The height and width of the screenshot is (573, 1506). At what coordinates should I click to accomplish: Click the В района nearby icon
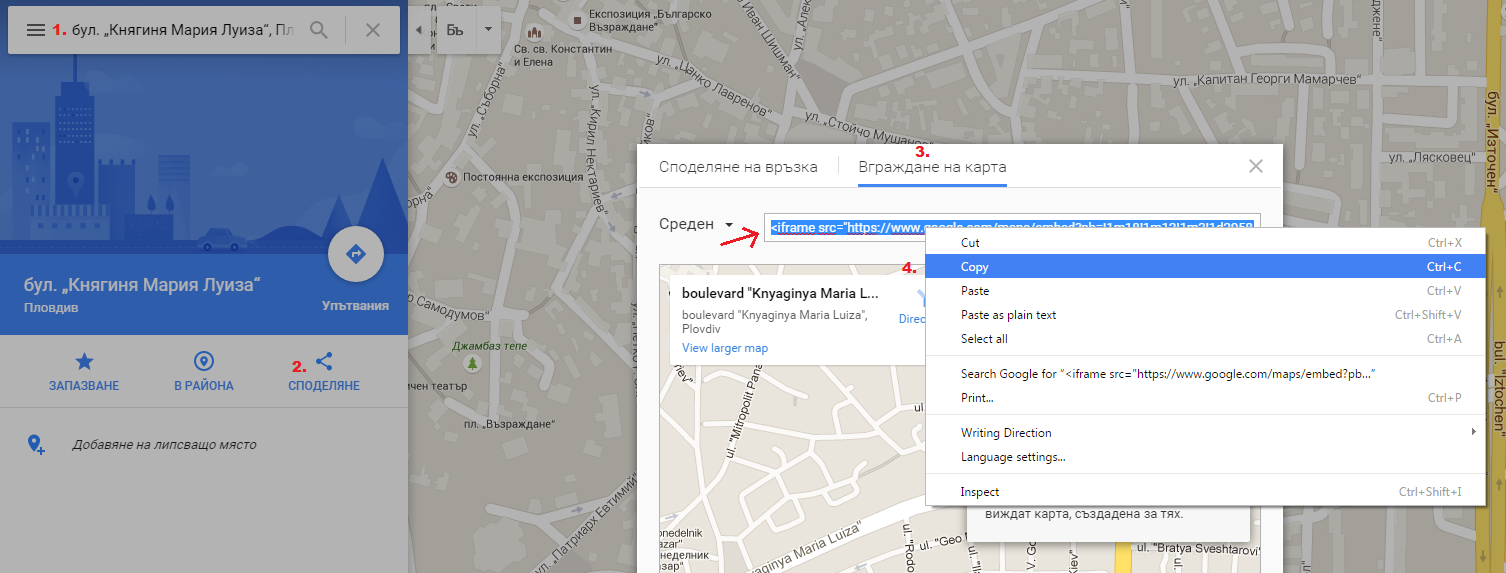tap(204, 371)
